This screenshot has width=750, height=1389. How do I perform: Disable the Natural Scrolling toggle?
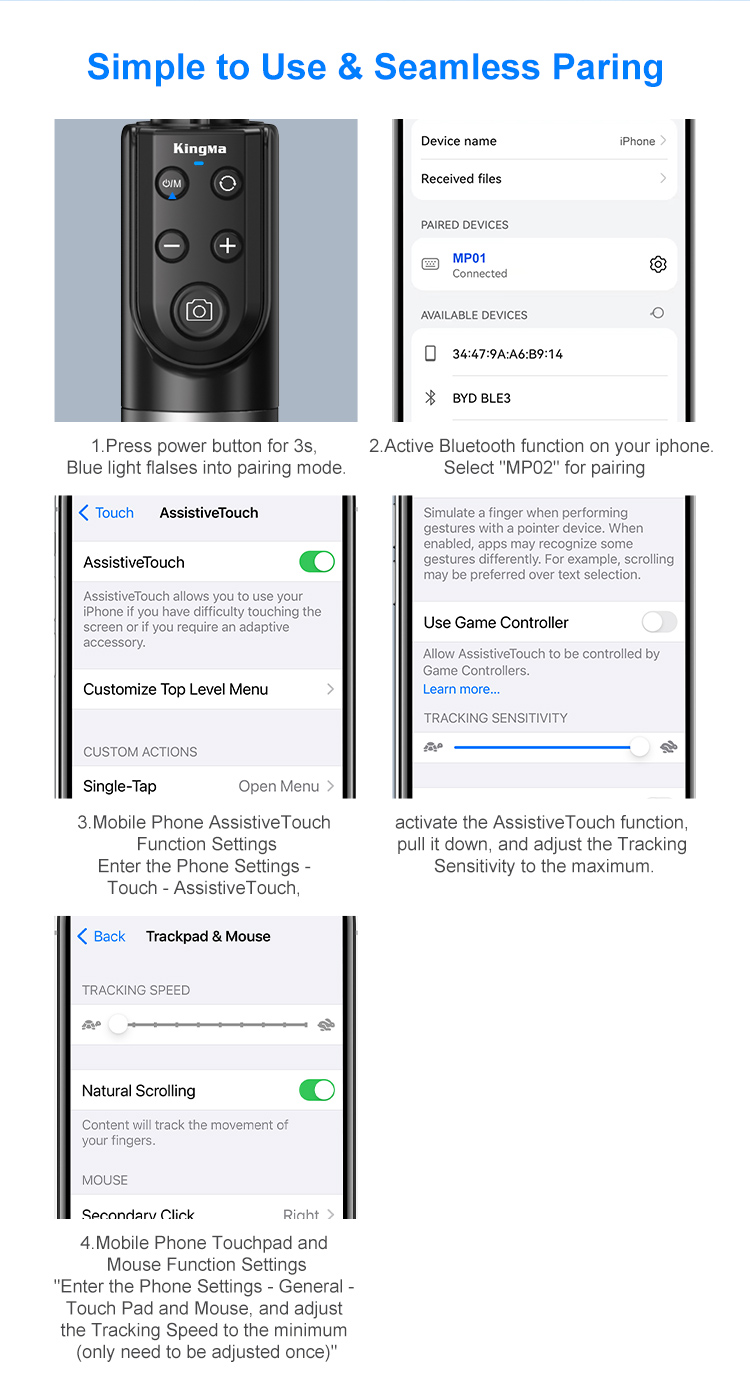point(317,1090)
